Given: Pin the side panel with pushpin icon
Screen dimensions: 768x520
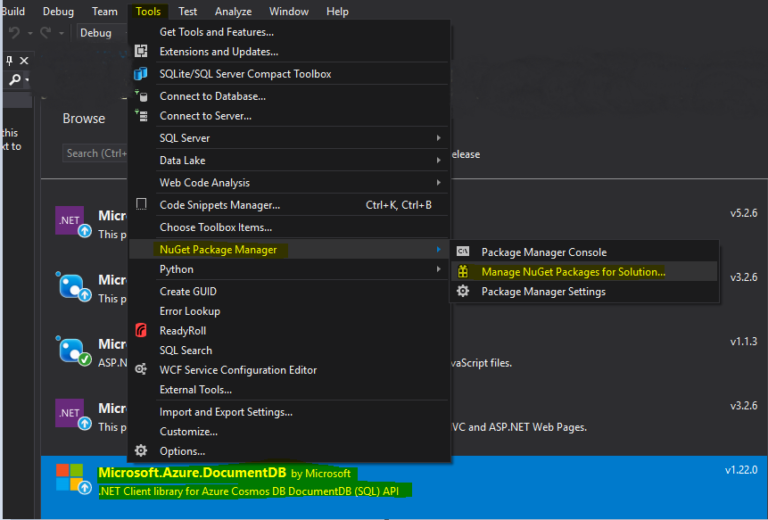Looking at the screenshot, I should [x=9, y=61].
